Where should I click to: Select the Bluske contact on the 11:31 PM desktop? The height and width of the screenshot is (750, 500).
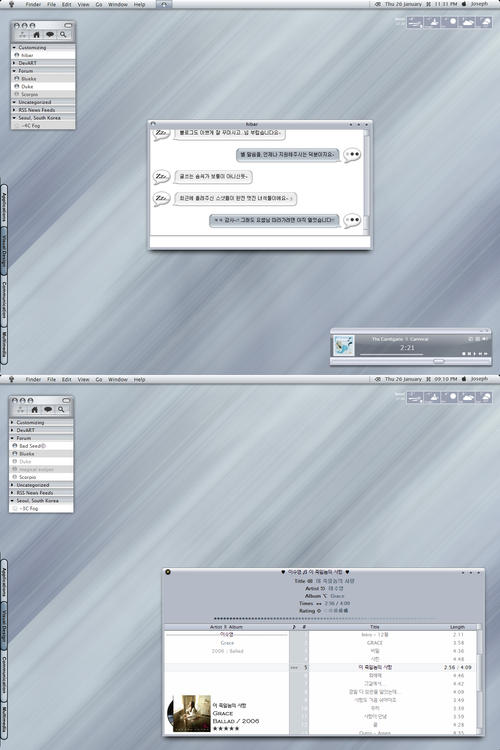coord(43,79)
